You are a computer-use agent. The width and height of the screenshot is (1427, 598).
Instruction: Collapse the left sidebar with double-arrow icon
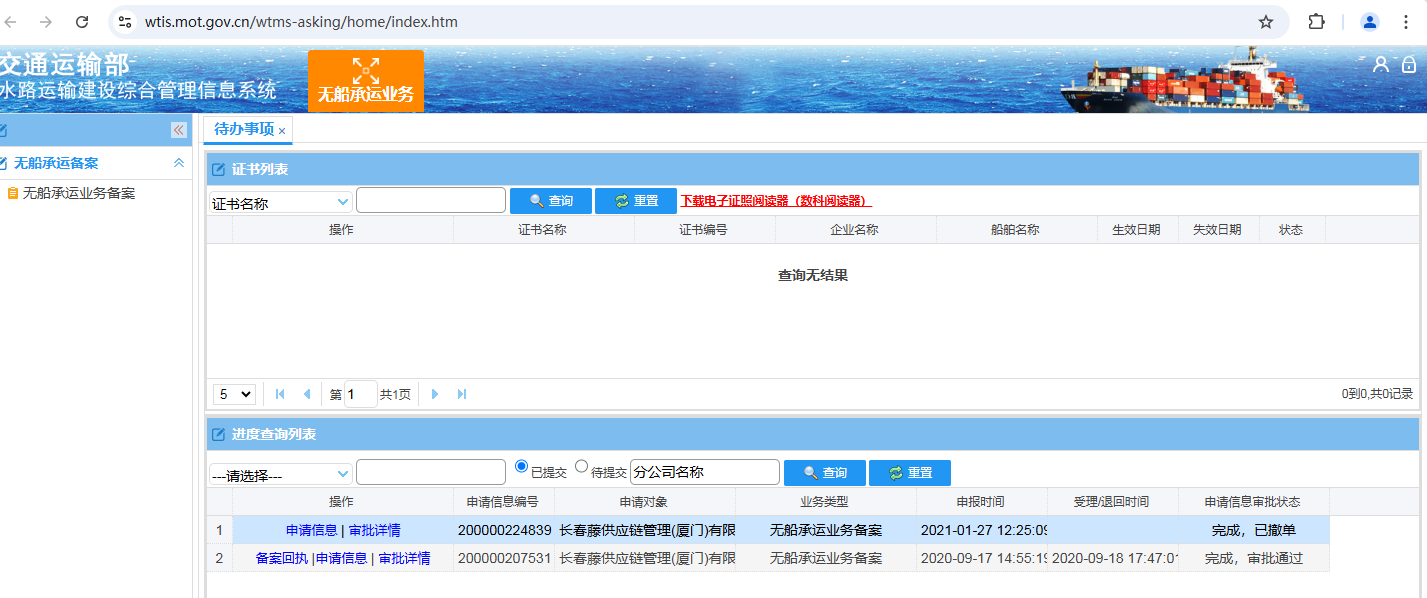point(179,130)
